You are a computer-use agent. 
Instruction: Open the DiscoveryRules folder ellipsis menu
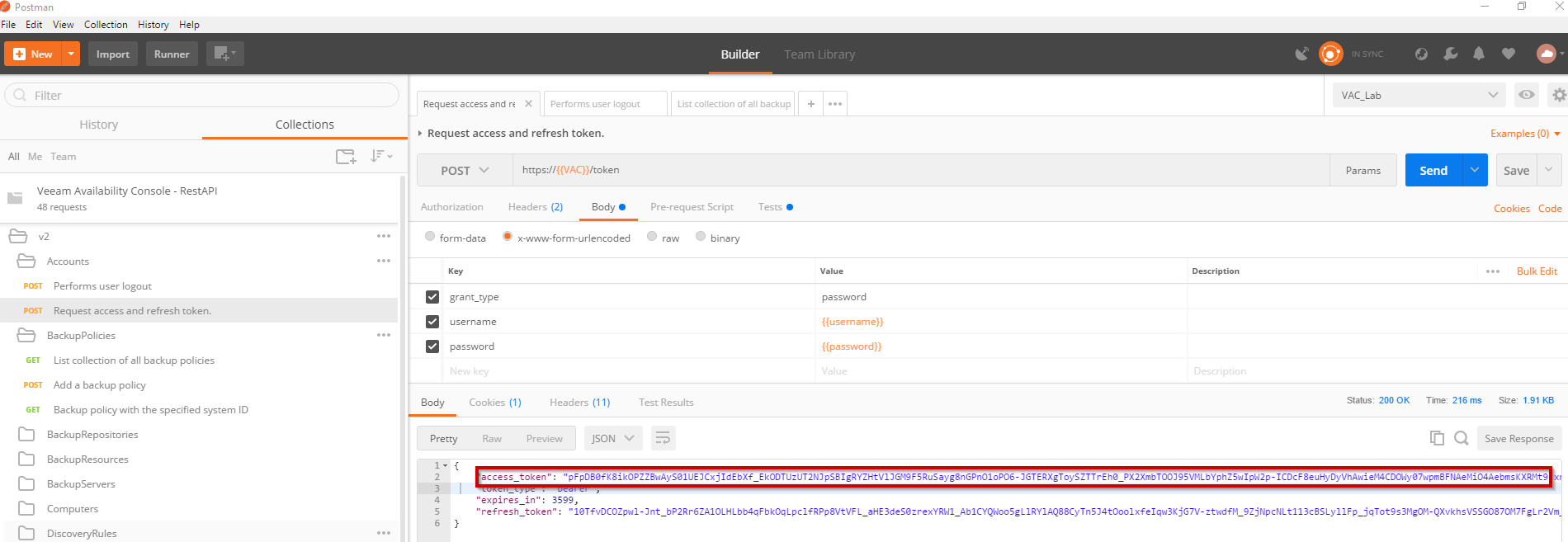(x=384, y=533)
